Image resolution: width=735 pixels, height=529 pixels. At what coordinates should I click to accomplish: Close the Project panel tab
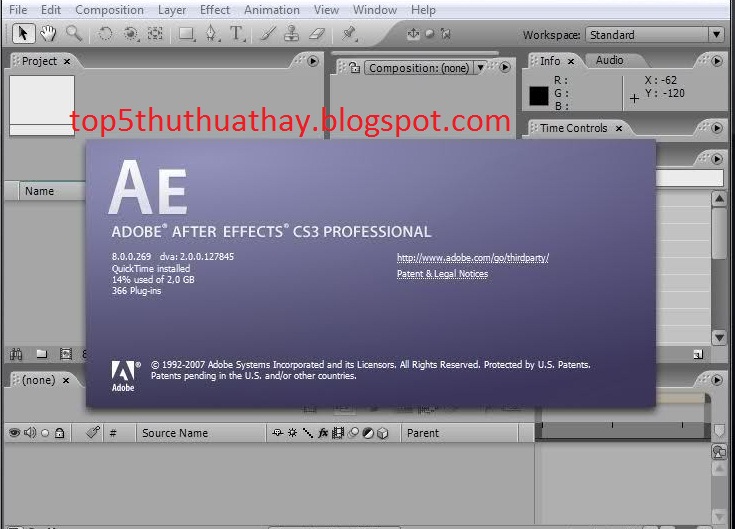(x=67, y=61)
